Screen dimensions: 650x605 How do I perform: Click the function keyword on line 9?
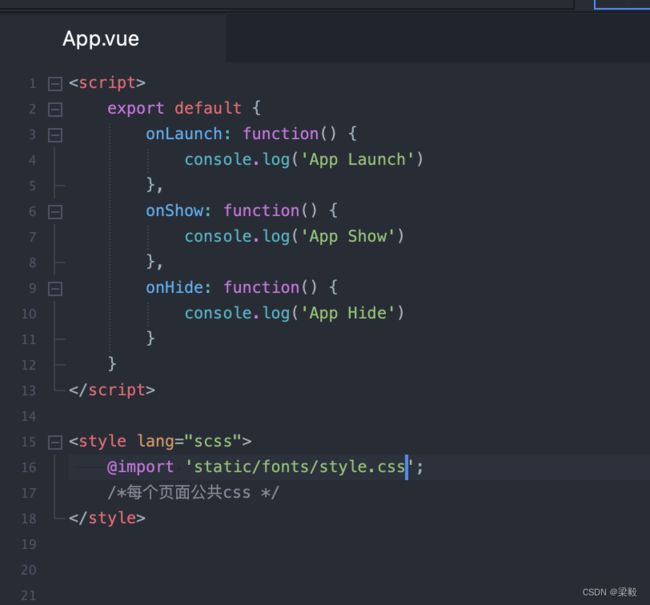(261, 287)
